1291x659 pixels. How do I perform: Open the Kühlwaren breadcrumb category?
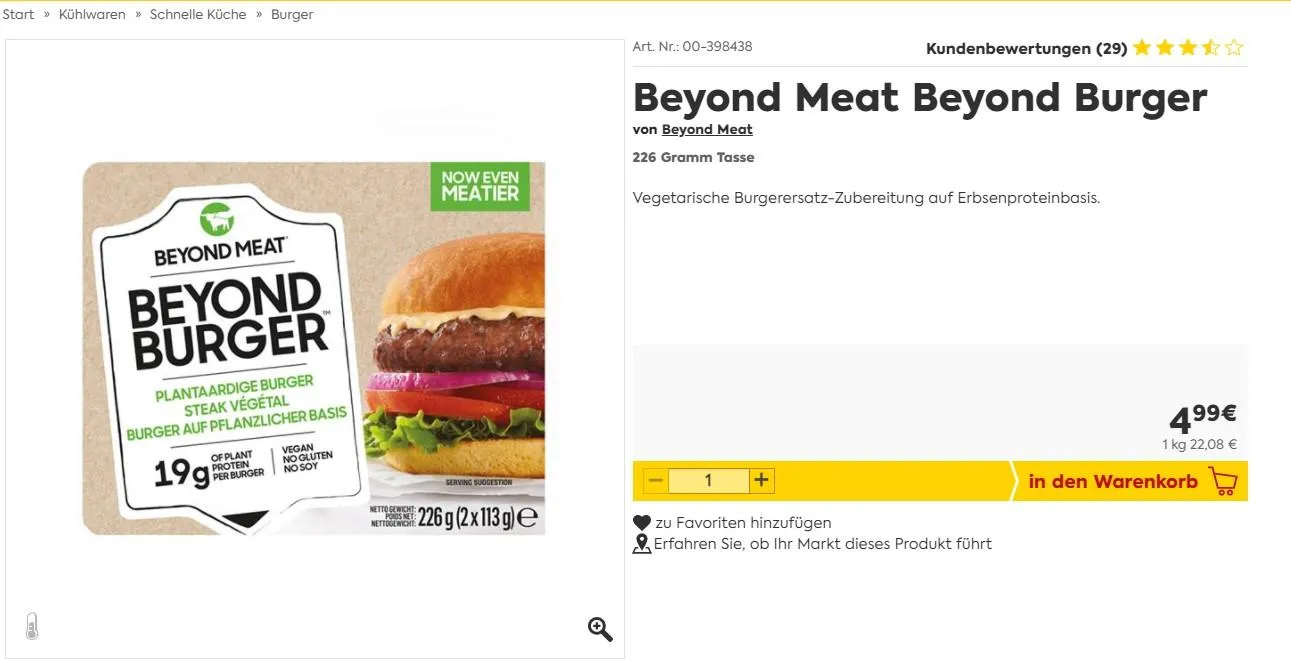(x=92, y=15)
